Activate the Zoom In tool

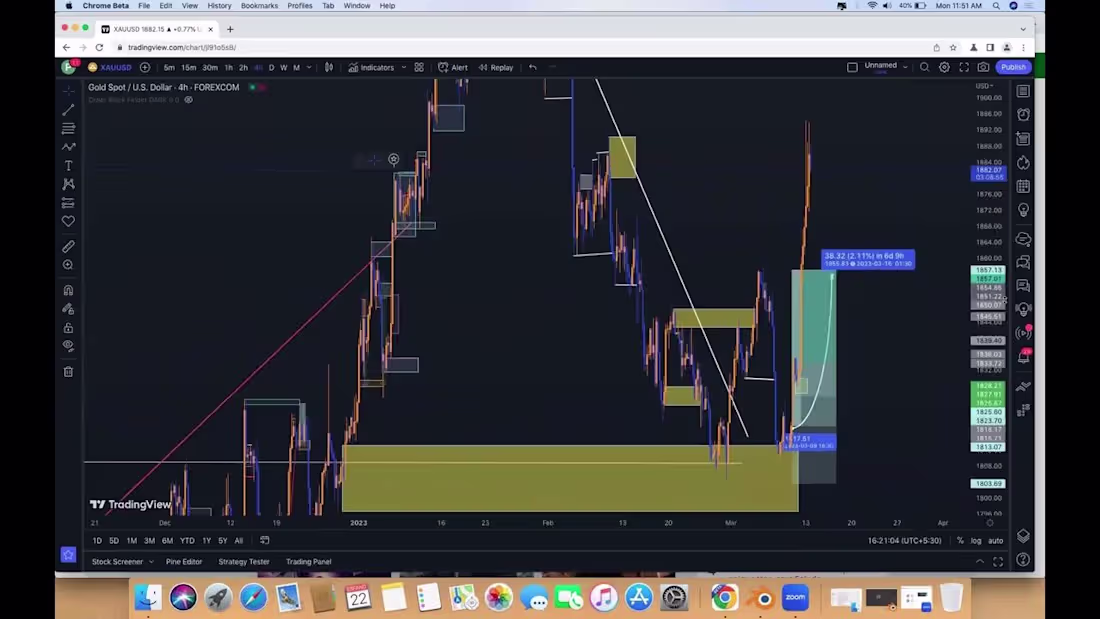[x=68, y=265]
